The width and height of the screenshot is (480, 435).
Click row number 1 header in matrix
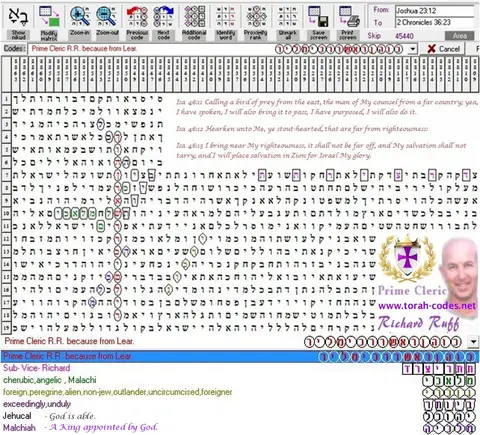[x=6, y=99]
